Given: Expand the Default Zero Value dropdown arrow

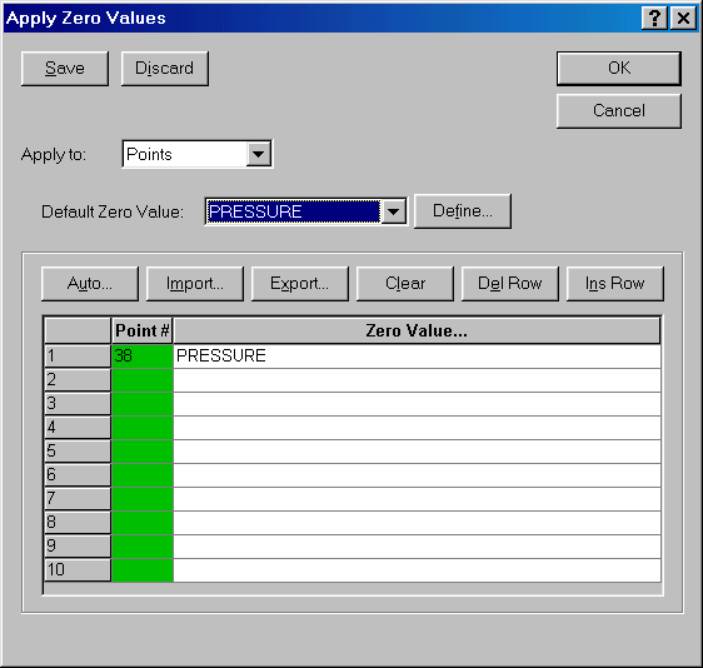Looking at the screenshot, I should (394, 212).
